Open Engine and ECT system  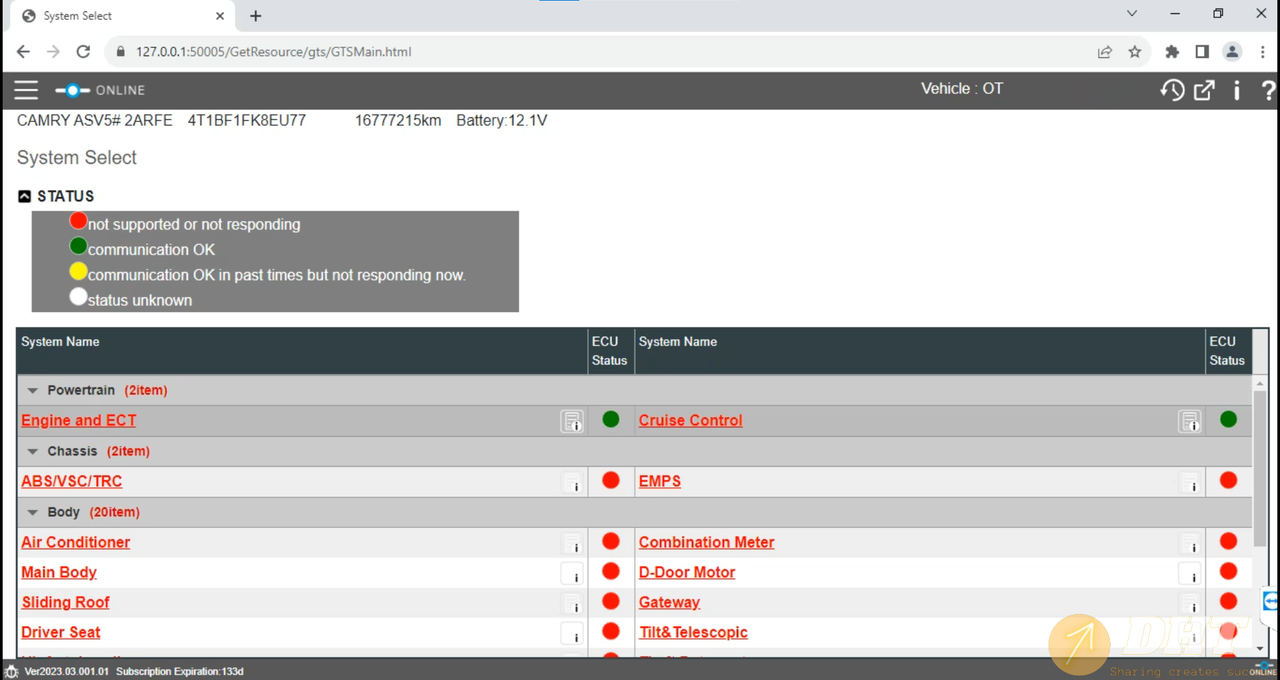[79, 421]
